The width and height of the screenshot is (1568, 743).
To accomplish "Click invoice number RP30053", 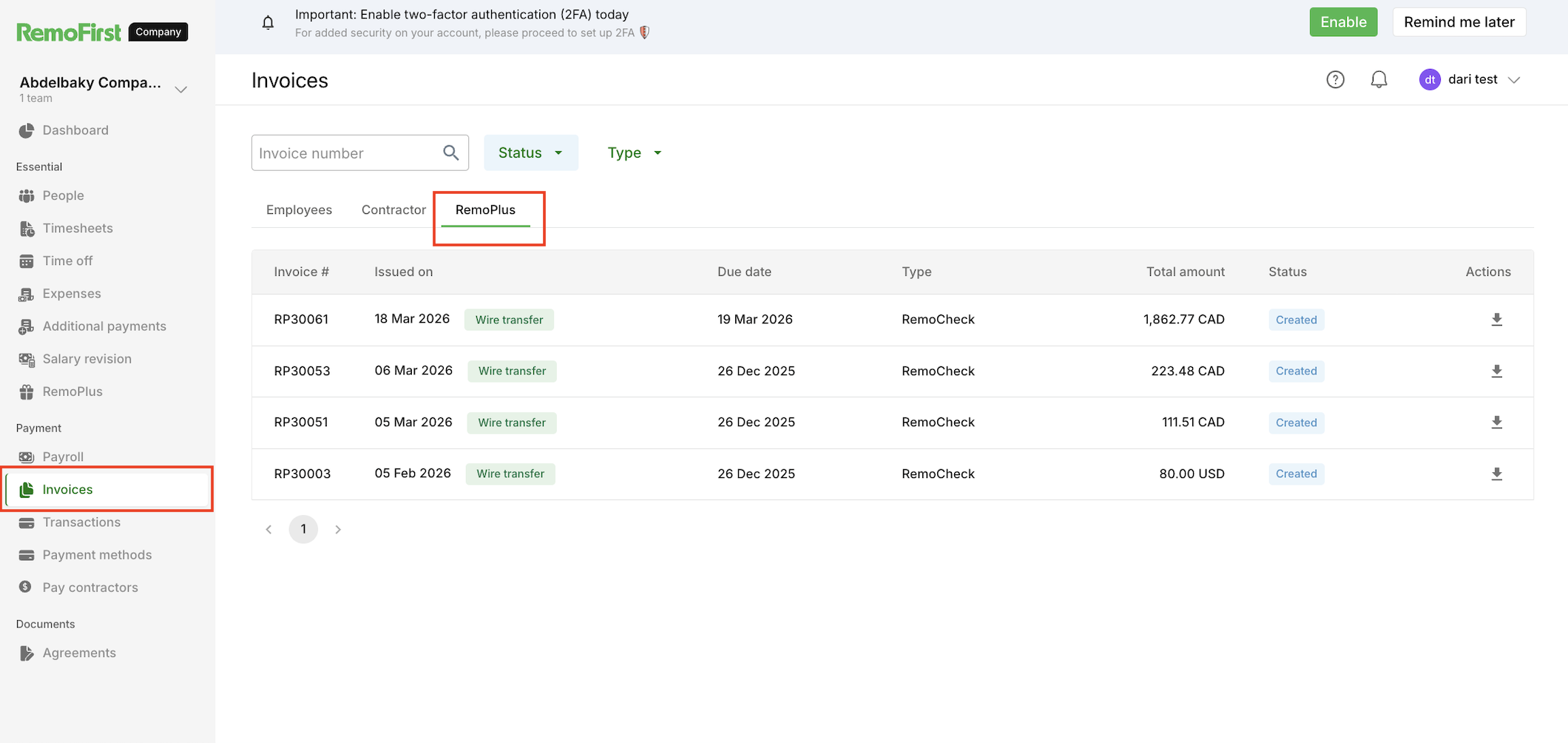I will tap(302, 371).
